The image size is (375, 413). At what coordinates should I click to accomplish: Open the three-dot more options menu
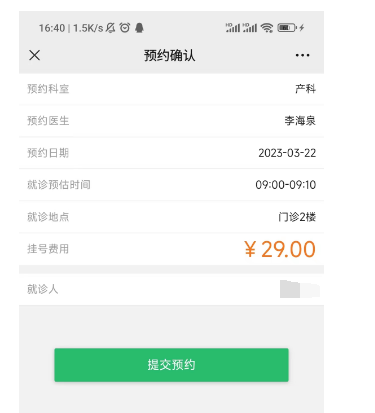(x=302, y=55)
